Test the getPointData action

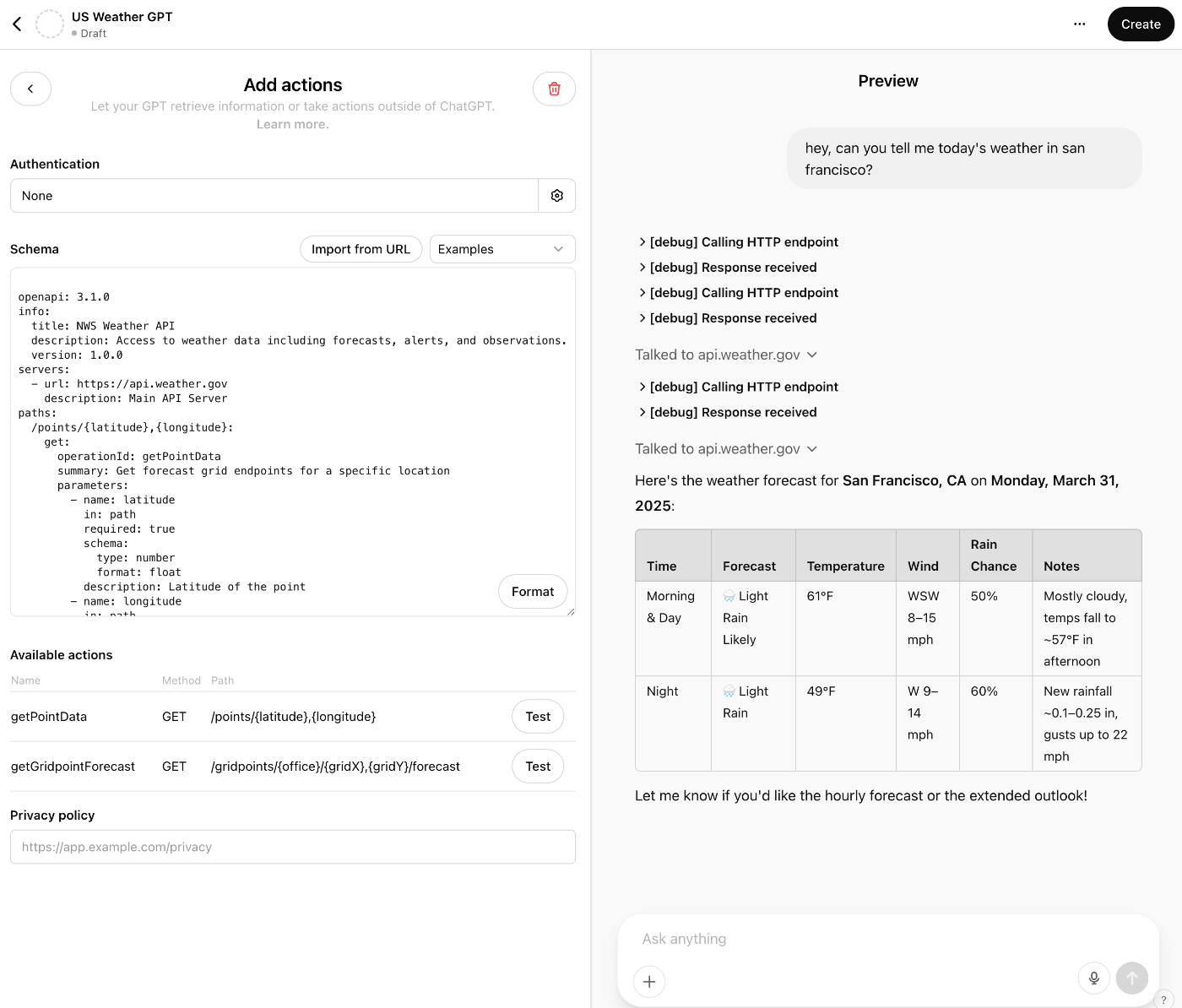click(x=538, y=717)
